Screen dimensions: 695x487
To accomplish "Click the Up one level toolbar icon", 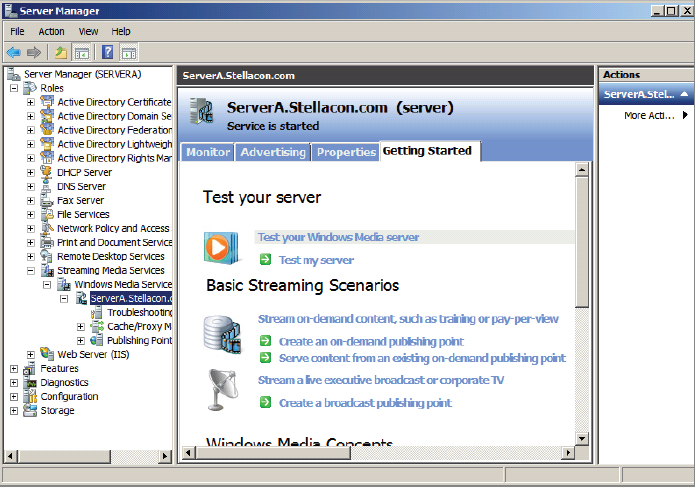I will click(x=61, y=53).
